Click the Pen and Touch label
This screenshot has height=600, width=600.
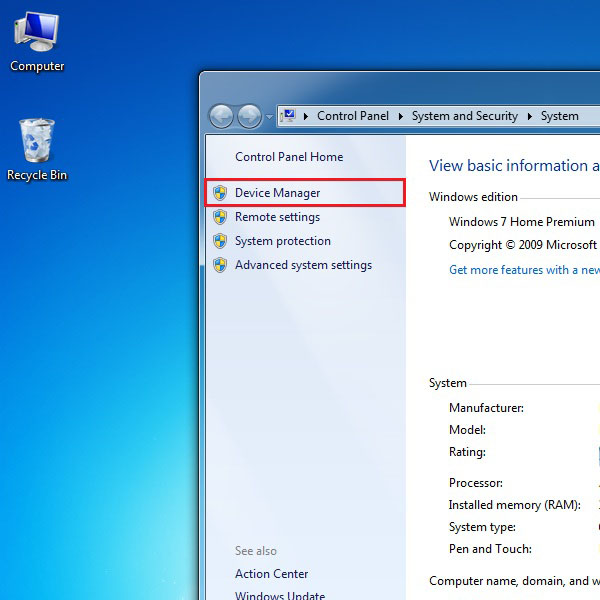[x=490, y=549]
